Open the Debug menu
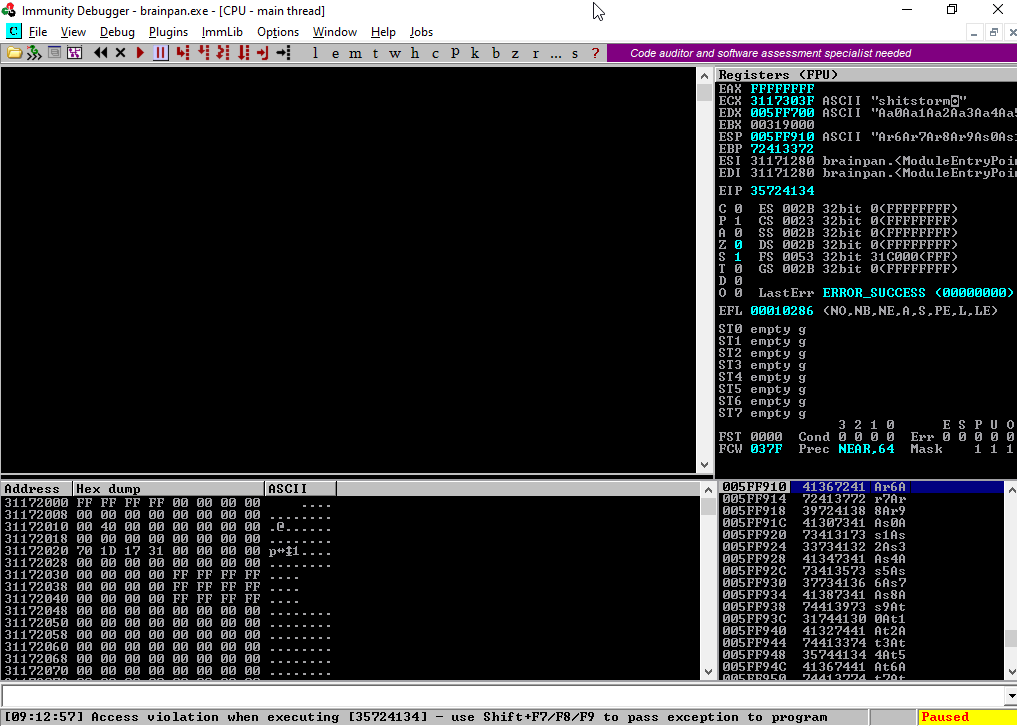1017x726 pixels. click(x=117, y=32)
